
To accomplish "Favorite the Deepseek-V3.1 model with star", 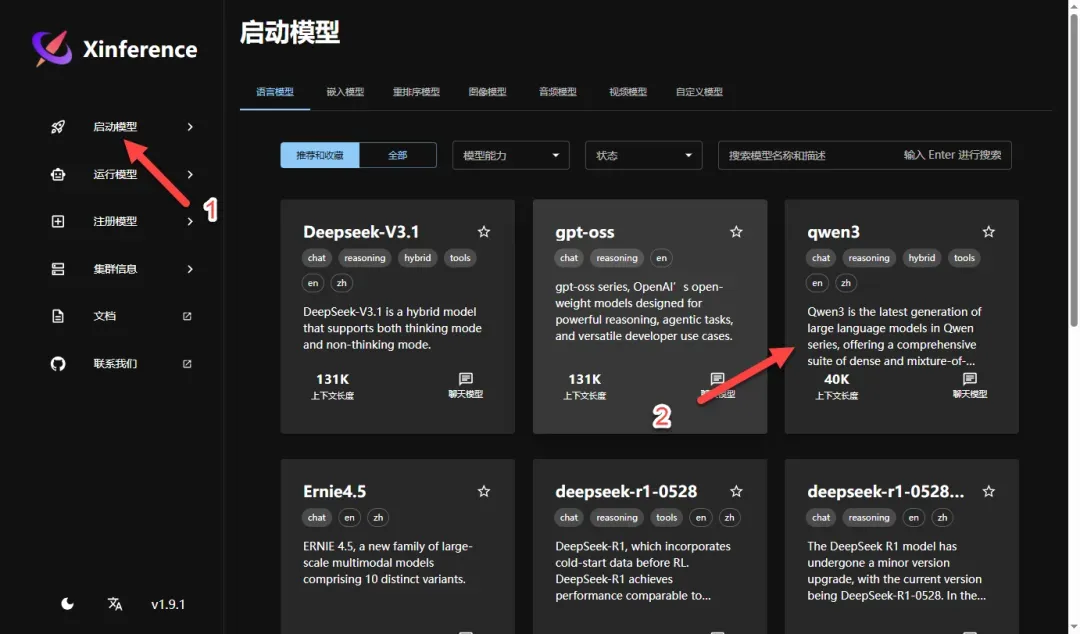I will click(484, 232).
